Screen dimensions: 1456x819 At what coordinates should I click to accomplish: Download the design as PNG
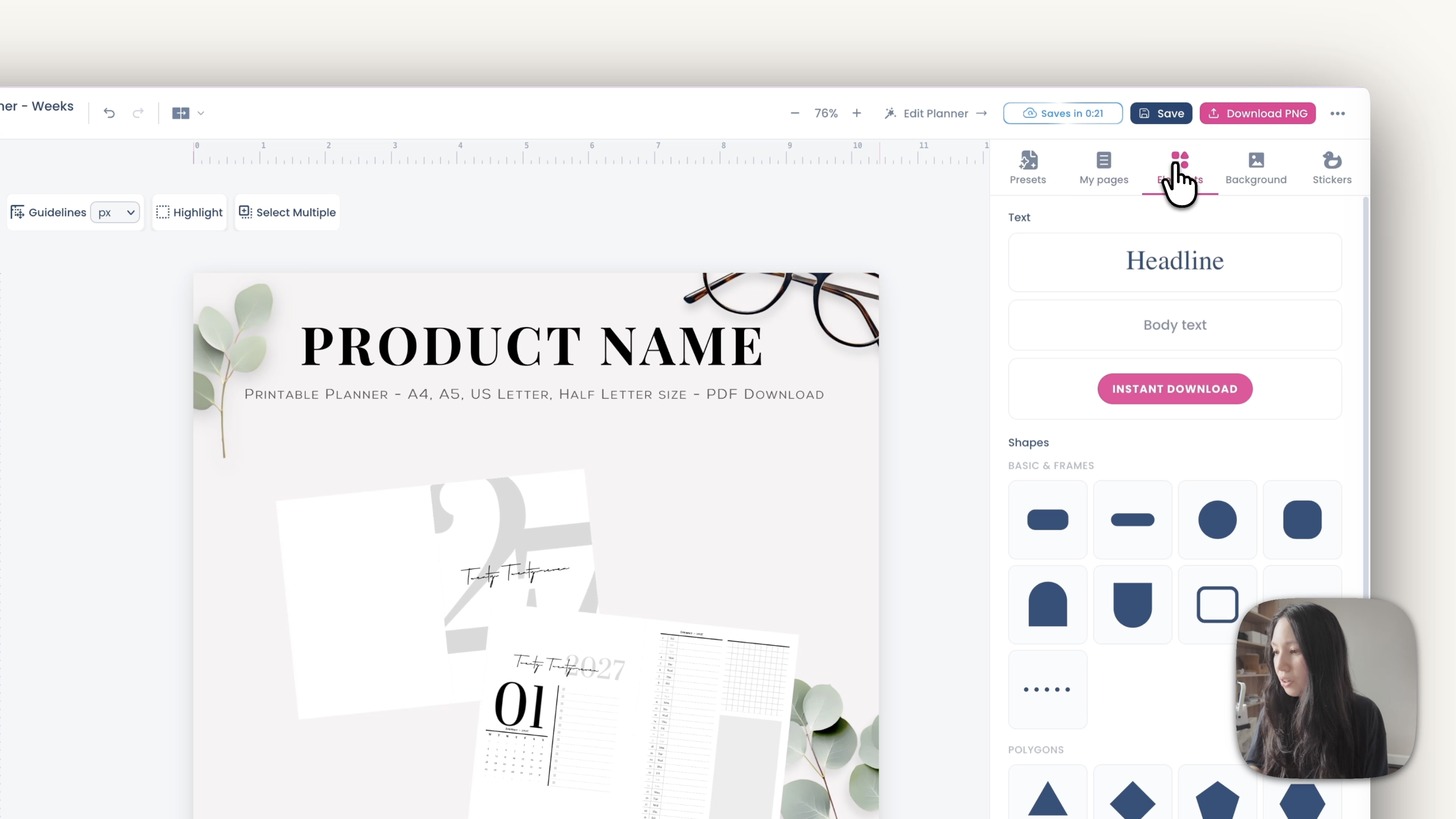pyautogui.click(x=1258, y=113)
